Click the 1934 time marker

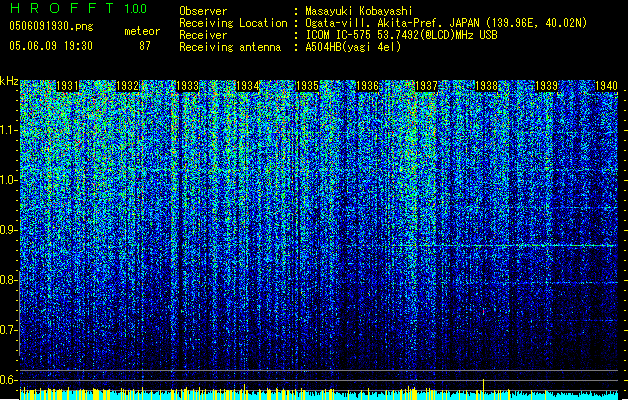pos(248,86)
